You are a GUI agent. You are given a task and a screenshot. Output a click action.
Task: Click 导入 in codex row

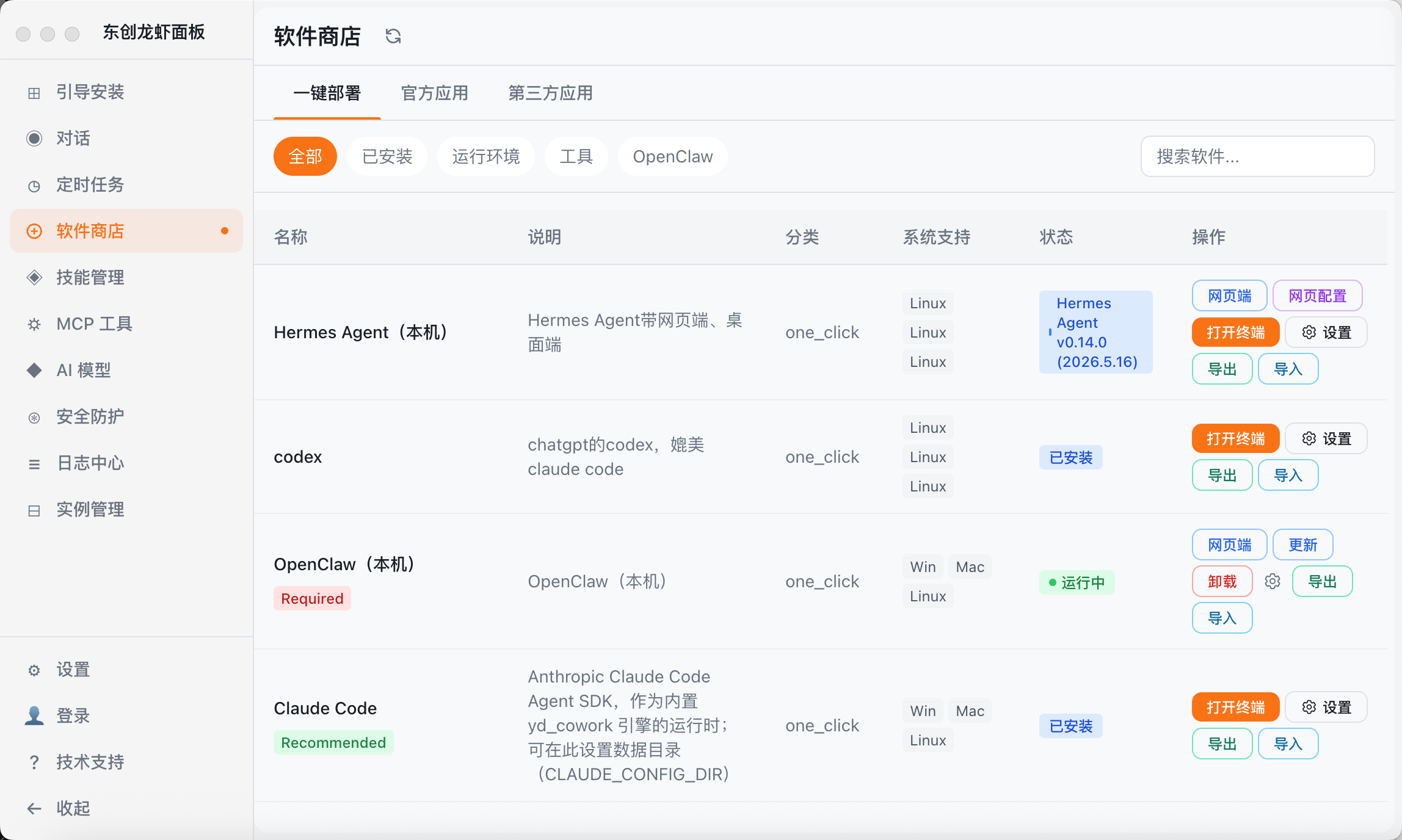click(1288, 476)
